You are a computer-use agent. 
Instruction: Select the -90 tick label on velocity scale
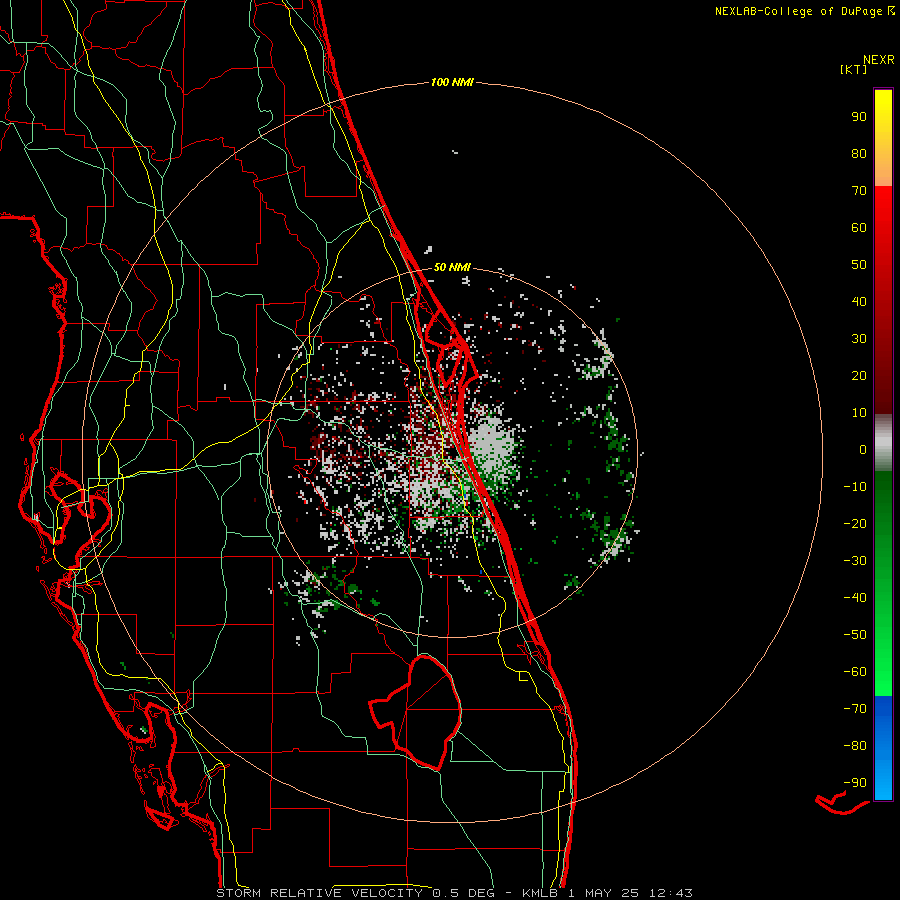coord(855,782)
